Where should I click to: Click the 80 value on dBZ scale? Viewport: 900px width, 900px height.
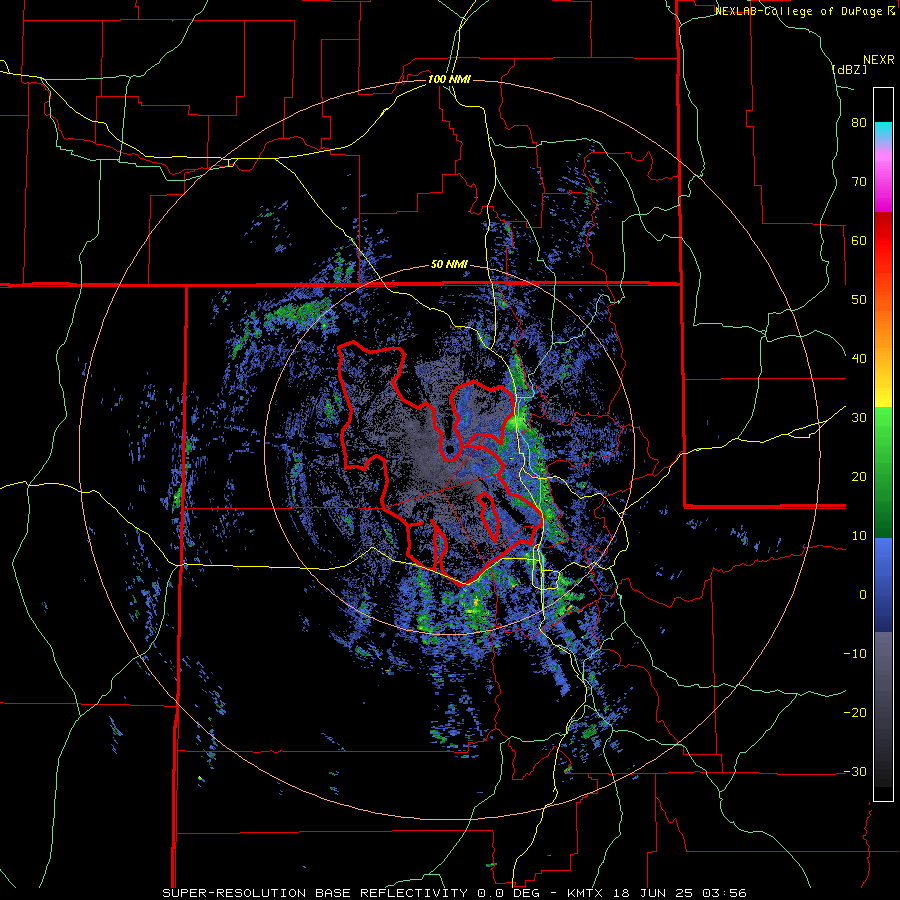859,123
